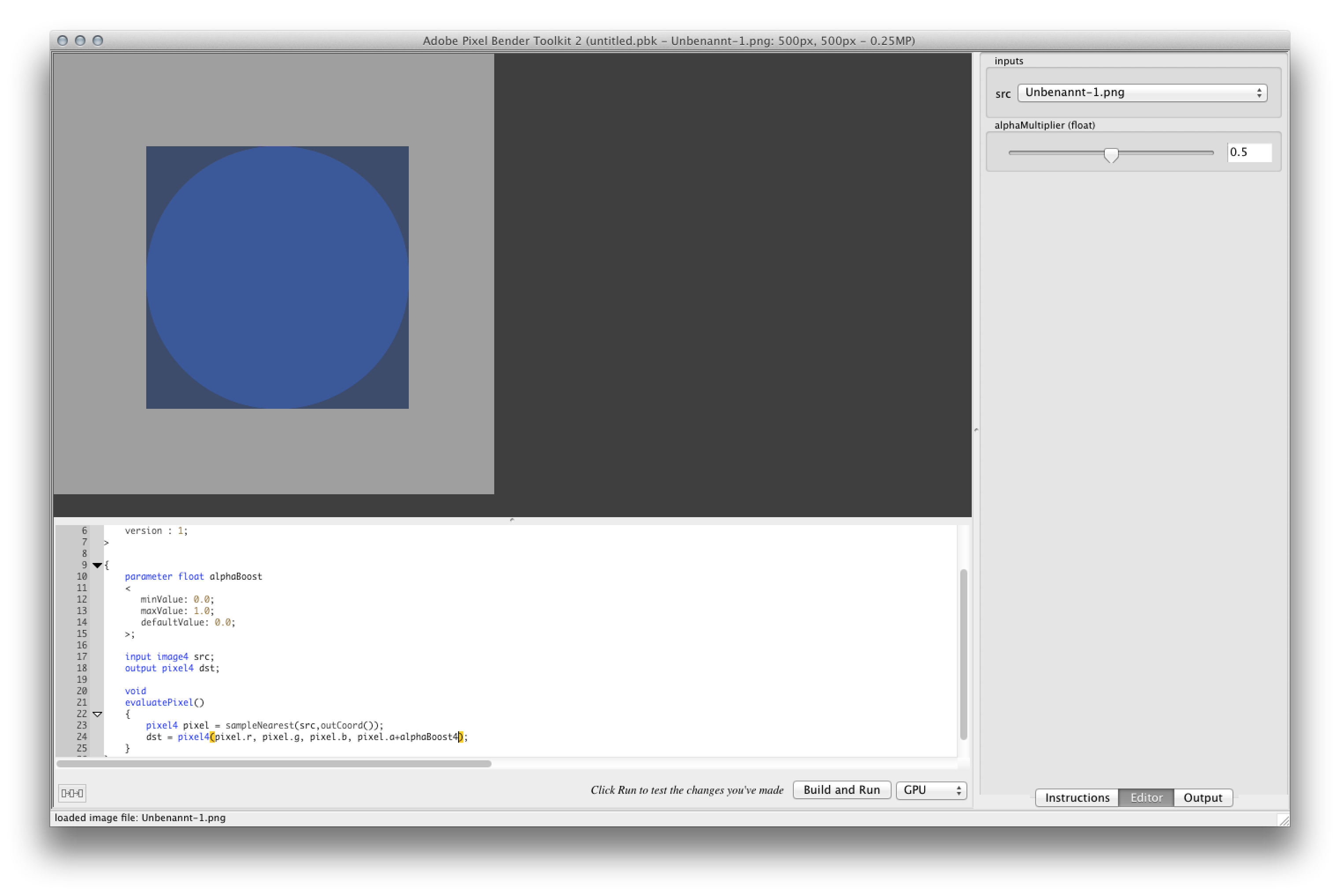
Task: Open the src image dropdown
Action: point(1142,93)
